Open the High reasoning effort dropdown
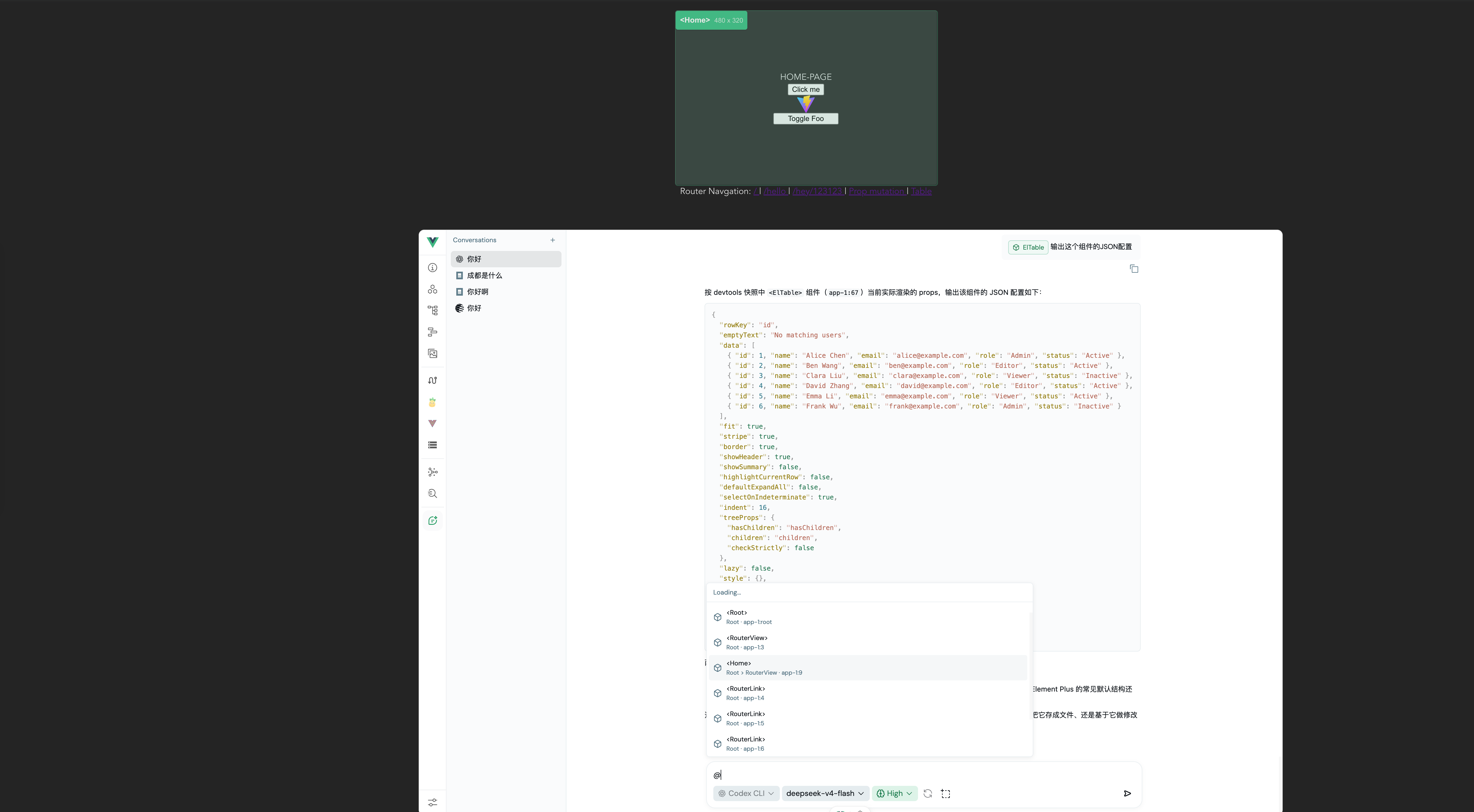 pyautogui.click(x=894, y=793)
